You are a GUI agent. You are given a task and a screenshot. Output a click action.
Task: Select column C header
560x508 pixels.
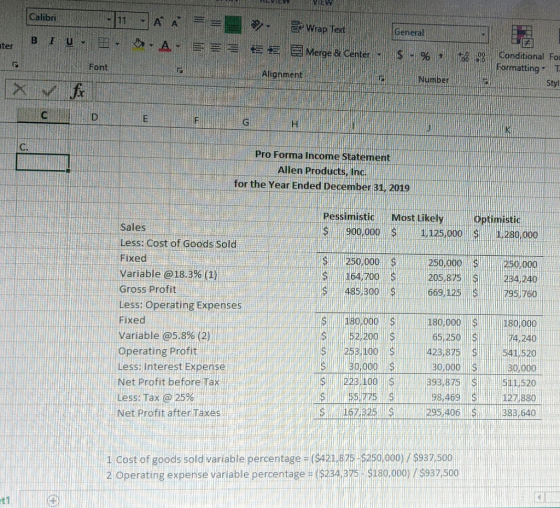44,115
